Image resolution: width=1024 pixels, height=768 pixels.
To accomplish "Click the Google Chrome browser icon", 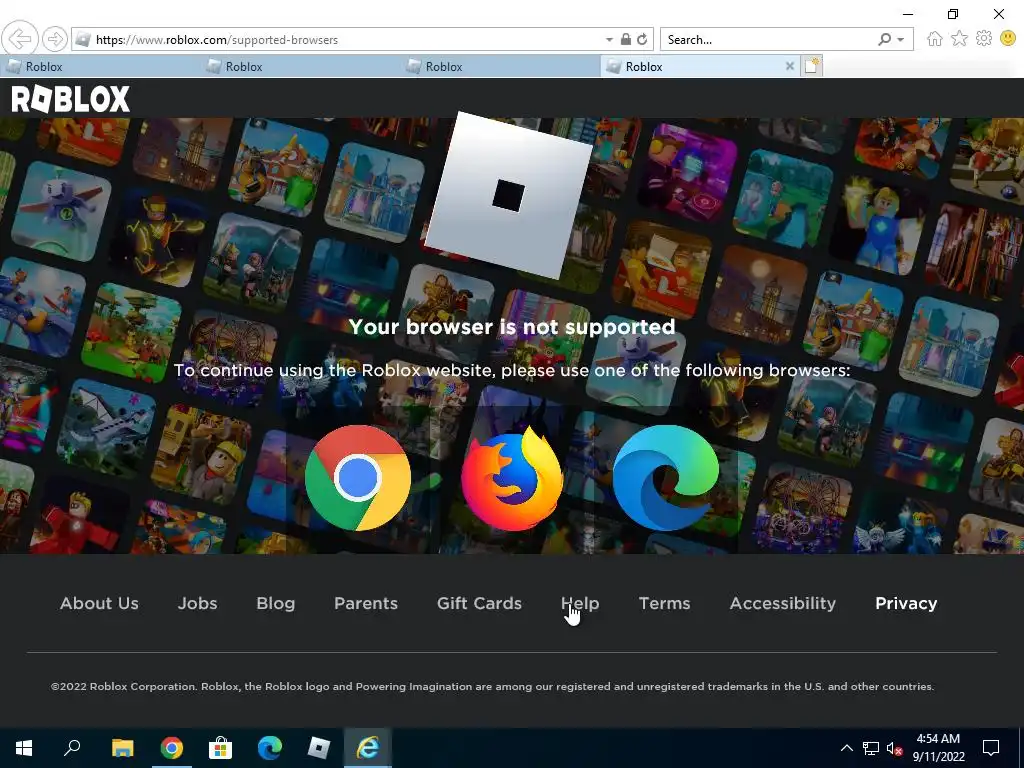I will click(358, 477).
